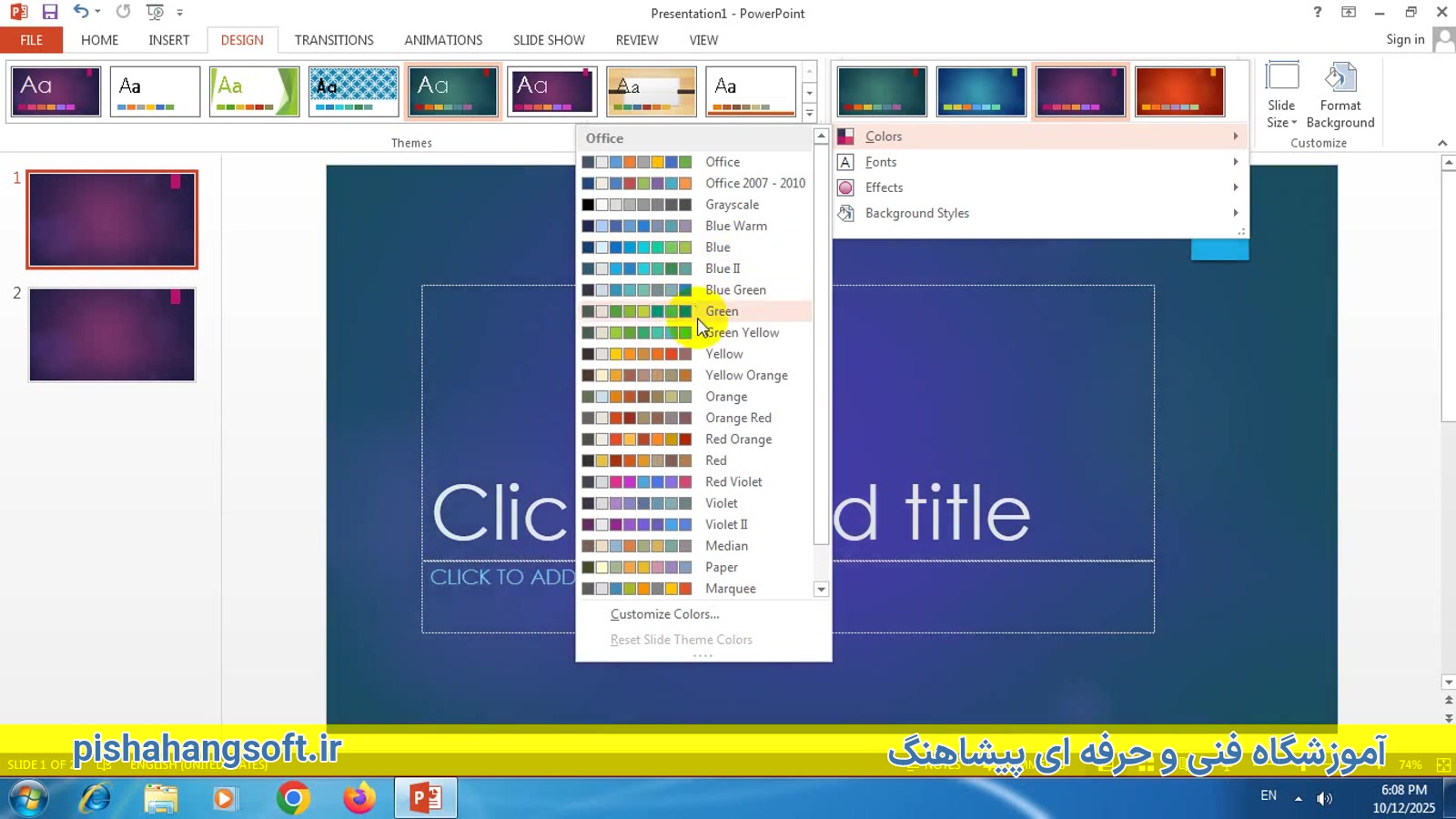Click the user account icon near Sign in
1456x819 pixels.
pyautogui.click(x=1443, y=39)
